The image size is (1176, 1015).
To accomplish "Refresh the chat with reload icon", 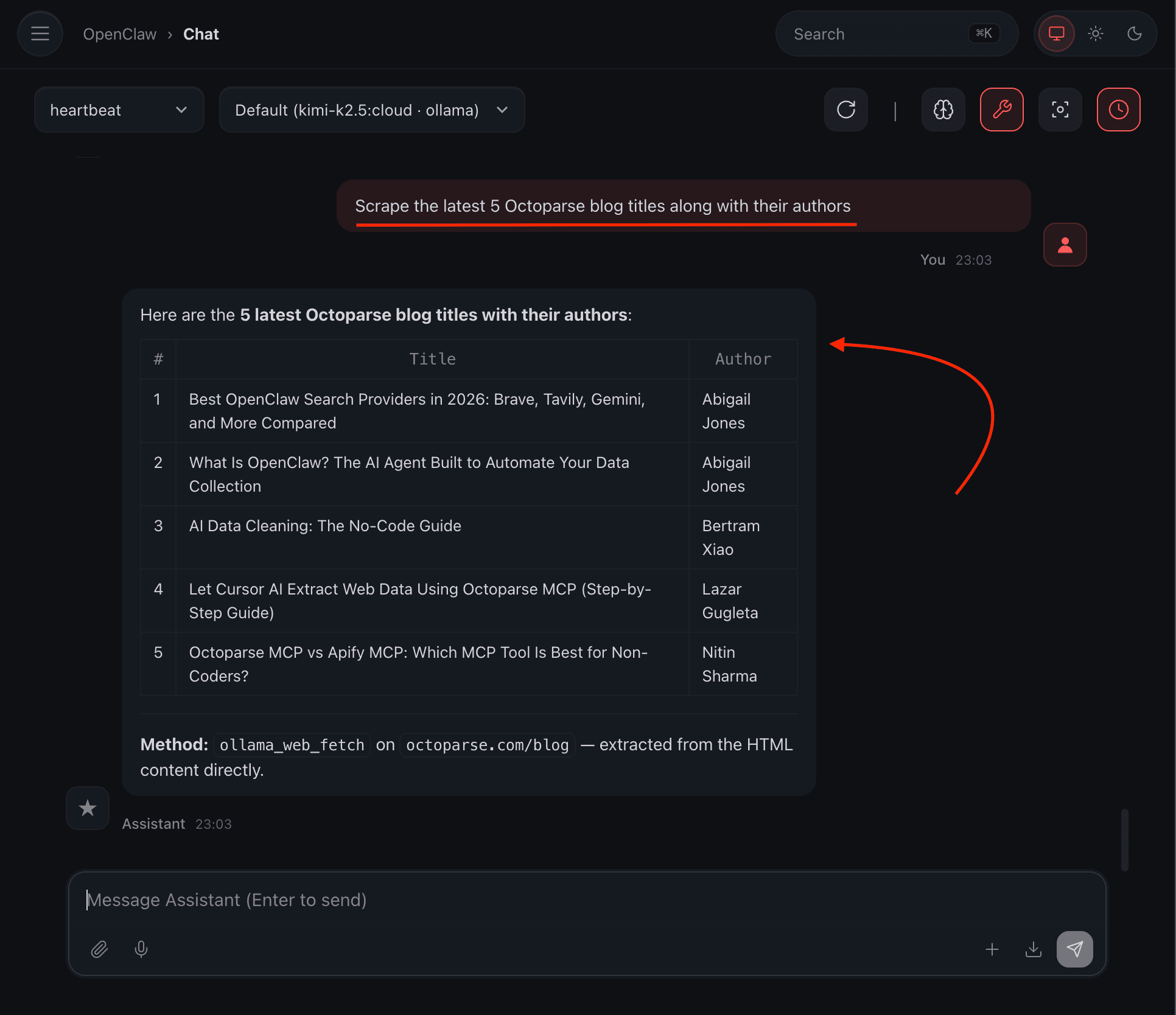I will (846, 110).
